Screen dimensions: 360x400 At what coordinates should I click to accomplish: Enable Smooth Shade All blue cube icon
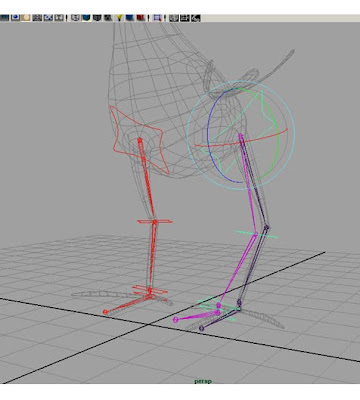click(x=86, y=18)
